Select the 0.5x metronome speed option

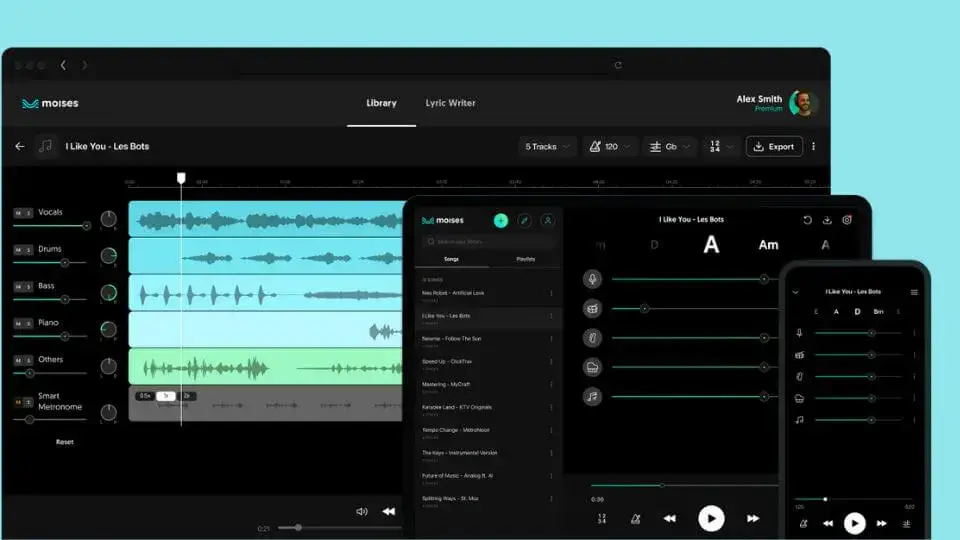pos(145,396)
